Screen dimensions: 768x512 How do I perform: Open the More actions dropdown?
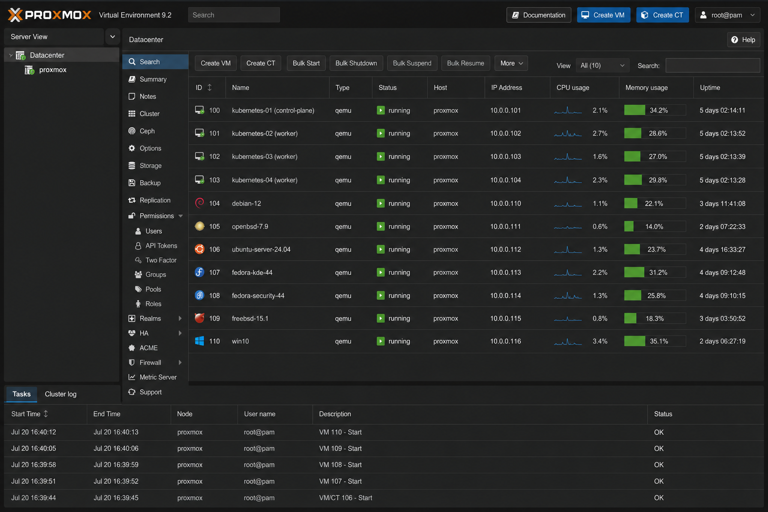tap(511, 63)
